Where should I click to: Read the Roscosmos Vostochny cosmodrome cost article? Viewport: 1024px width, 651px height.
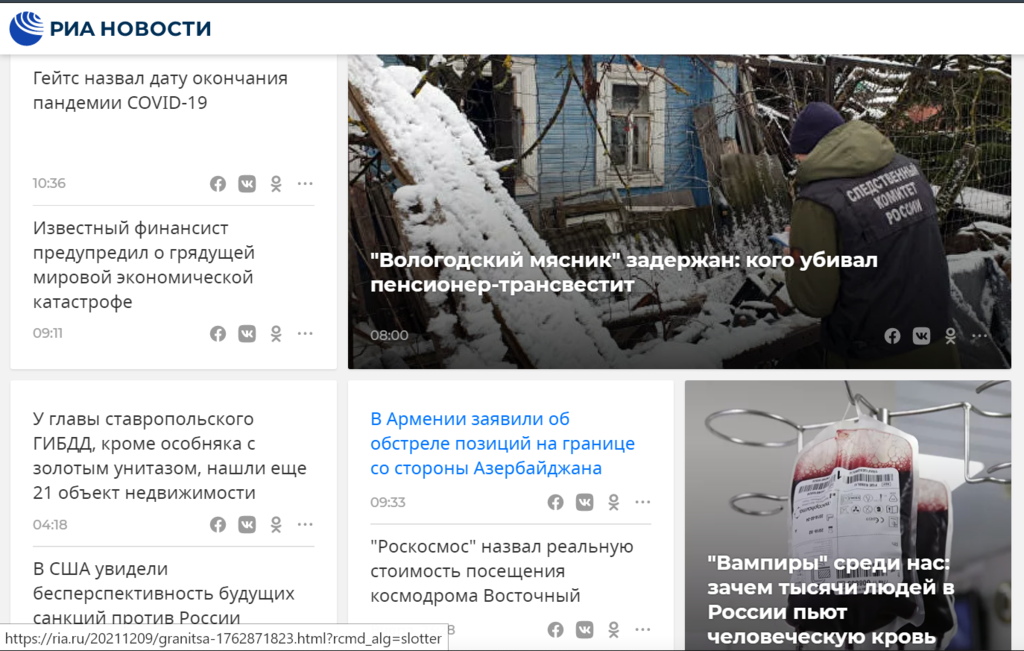tap(502, 571)
